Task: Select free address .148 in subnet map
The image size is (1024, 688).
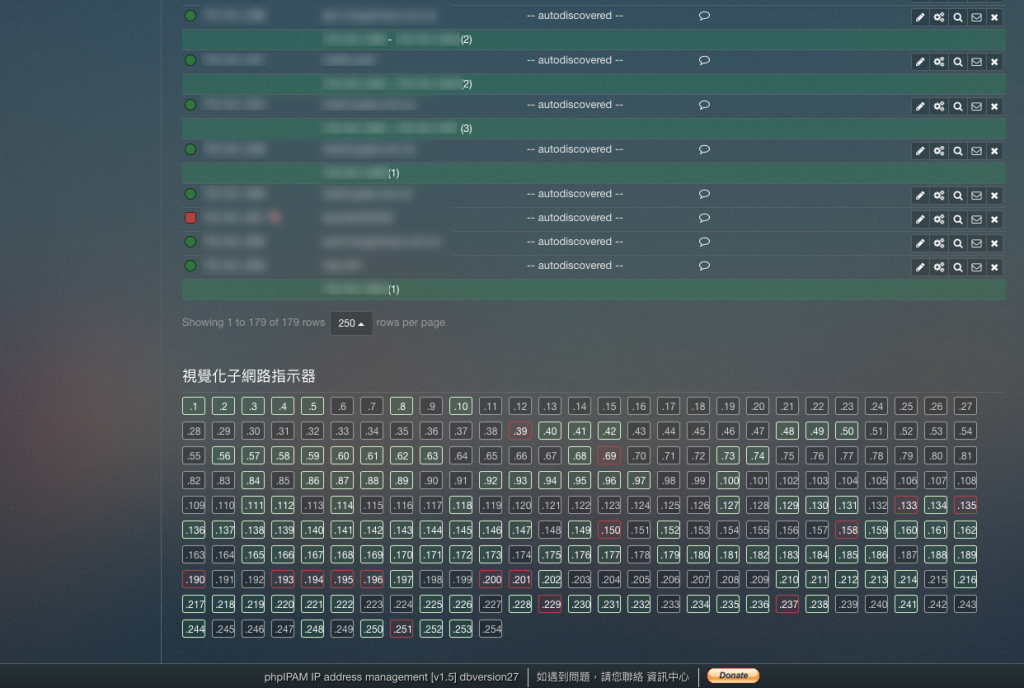Action: pyautogui.click(x=550, y=530)
